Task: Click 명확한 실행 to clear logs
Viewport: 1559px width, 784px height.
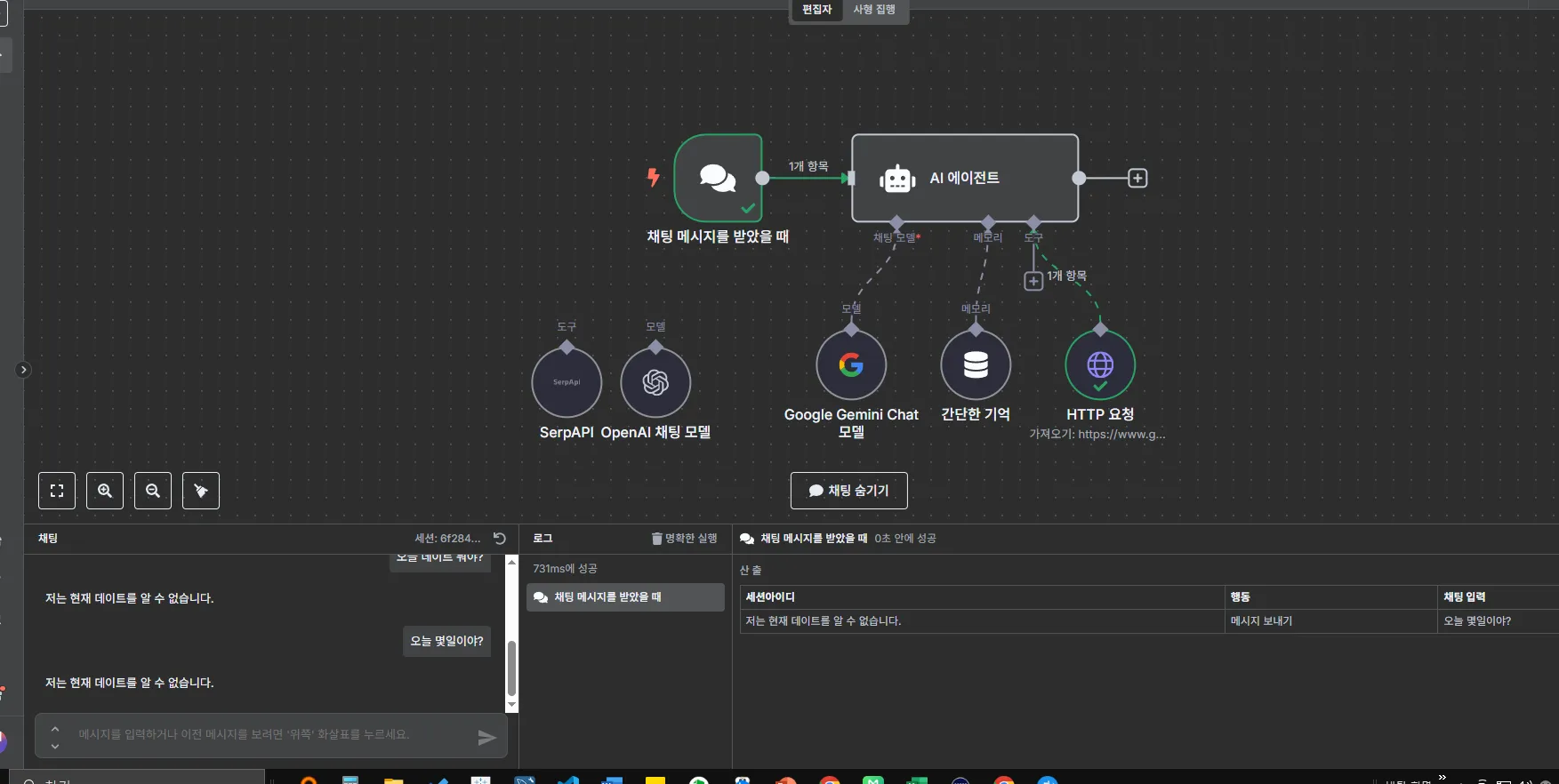Action: click(x=684, y=539)
